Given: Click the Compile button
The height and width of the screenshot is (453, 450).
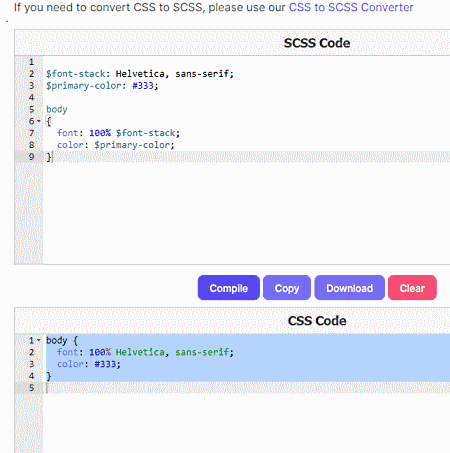Looking at the screenshot, I should 228,288.
